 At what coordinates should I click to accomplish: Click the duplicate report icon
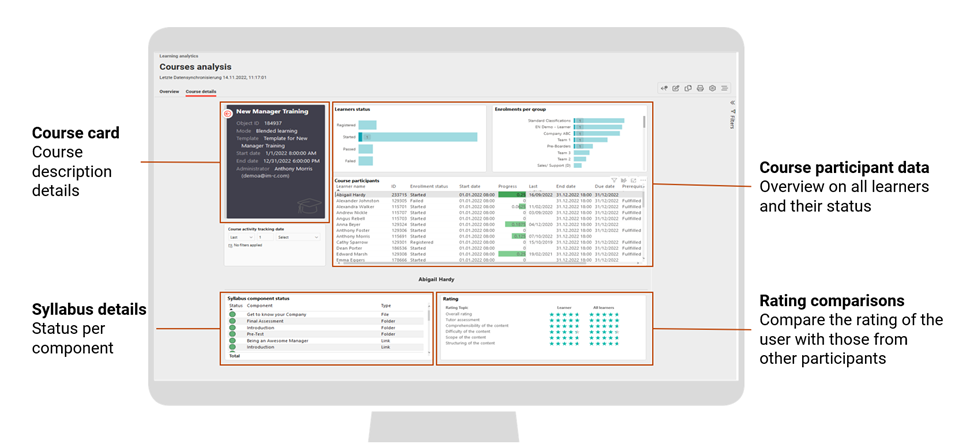click(x=688, y=89)
